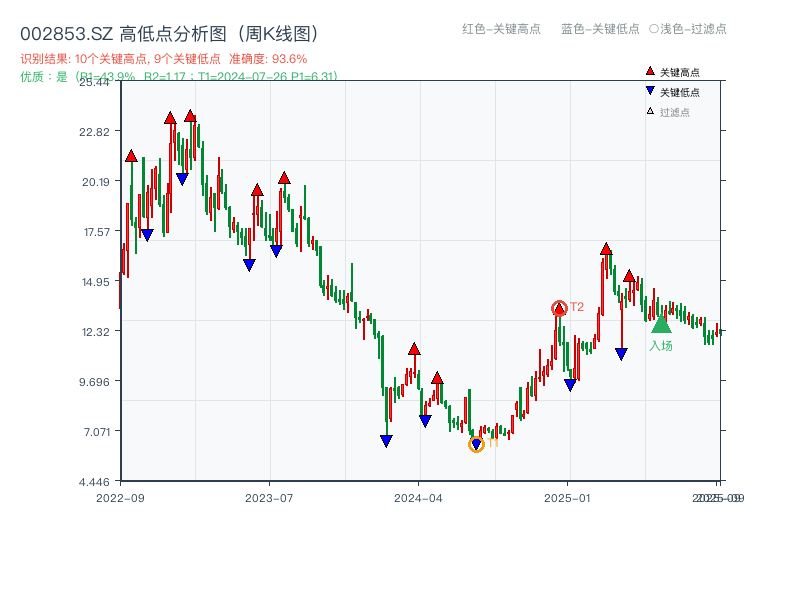Click the red triangle atop the mid-2023 rebound
800x600 pixels.
click(x=285, y=176)
